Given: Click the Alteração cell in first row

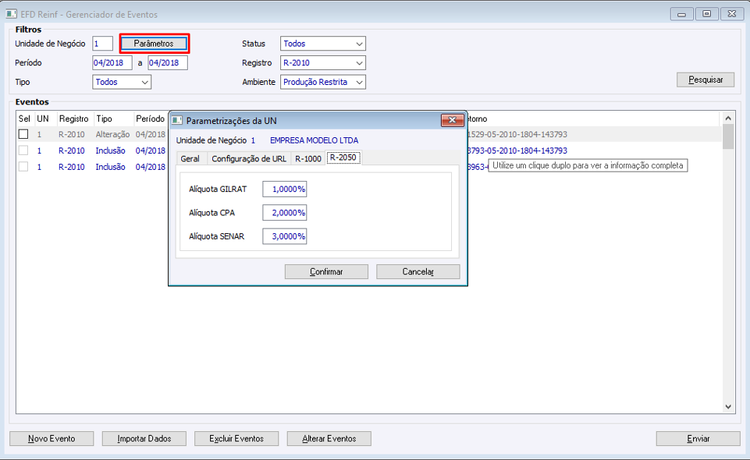Looking at the screenshot, I should pyautogui.click(x=112, y=134).
